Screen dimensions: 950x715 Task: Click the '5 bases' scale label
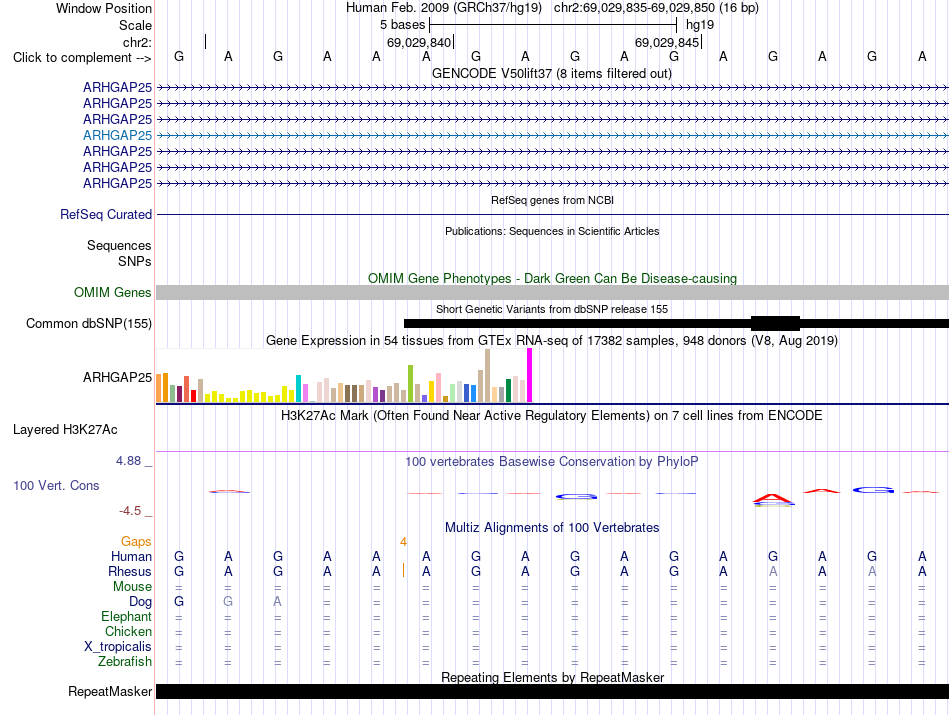(x=402, y=25)
